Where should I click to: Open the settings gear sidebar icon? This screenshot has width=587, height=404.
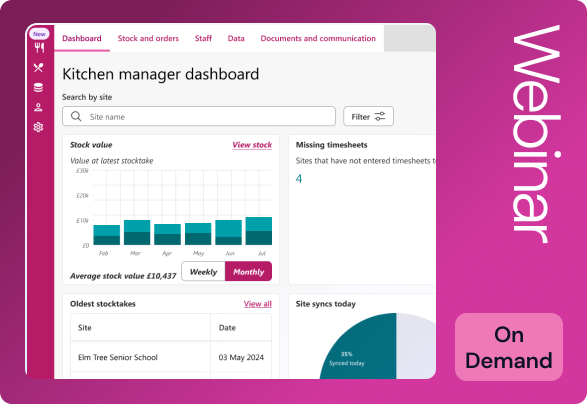[38, 127]
